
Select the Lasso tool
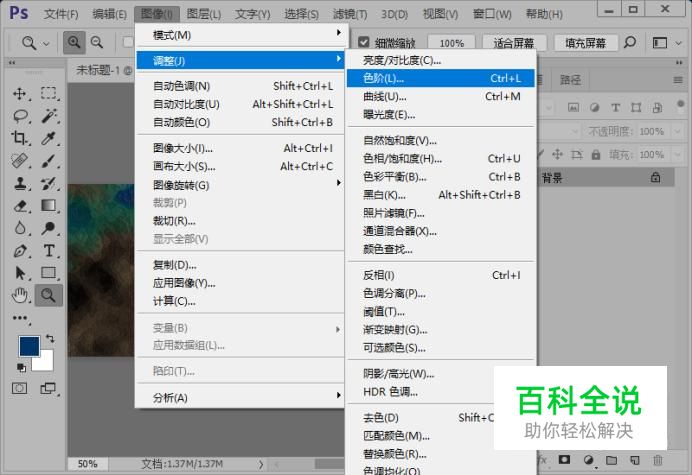click(19, 116)
